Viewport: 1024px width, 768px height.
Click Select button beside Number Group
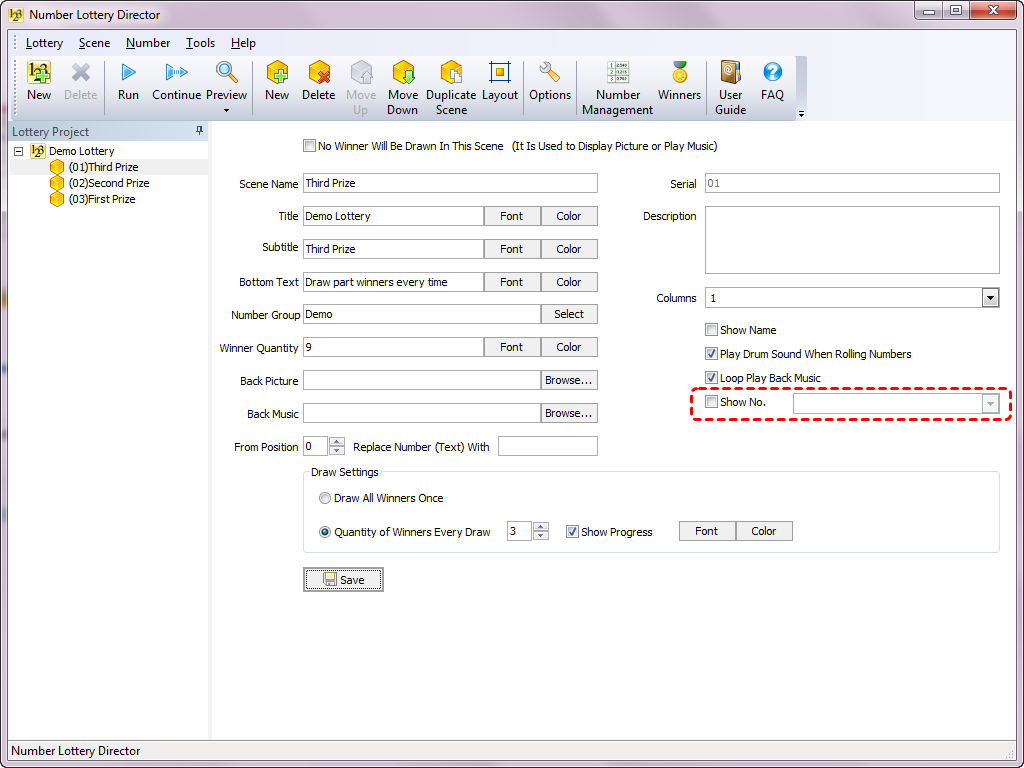569,314
